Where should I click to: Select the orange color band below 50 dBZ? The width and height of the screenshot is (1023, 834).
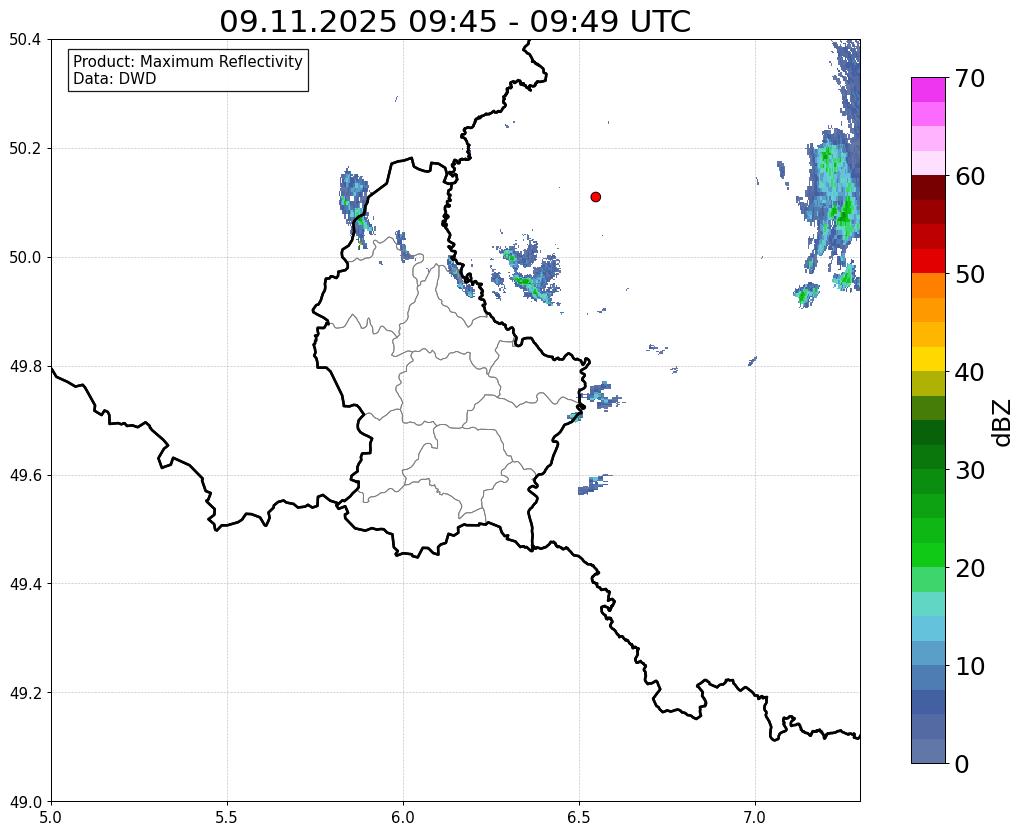click(928, 285)
